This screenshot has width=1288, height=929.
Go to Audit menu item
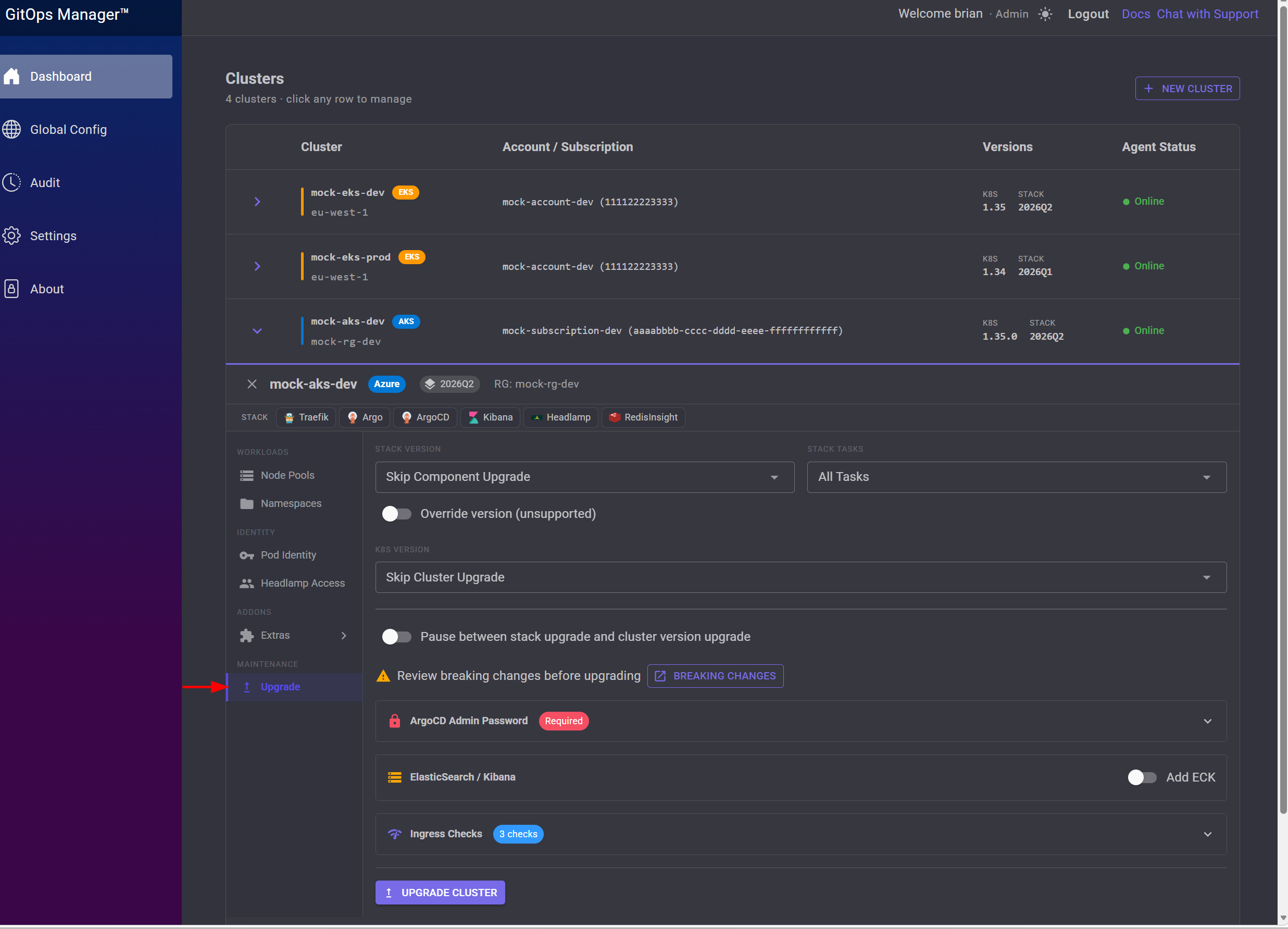(86, 182)
